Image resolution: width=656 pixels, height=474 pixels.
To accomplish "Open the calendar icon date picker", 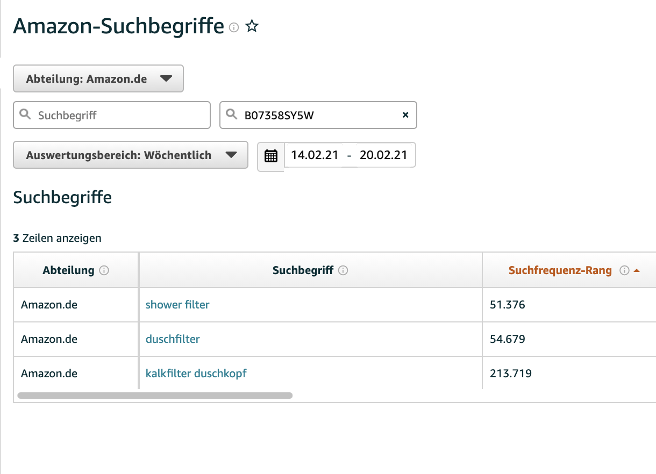I will click(x=271, y=156).
